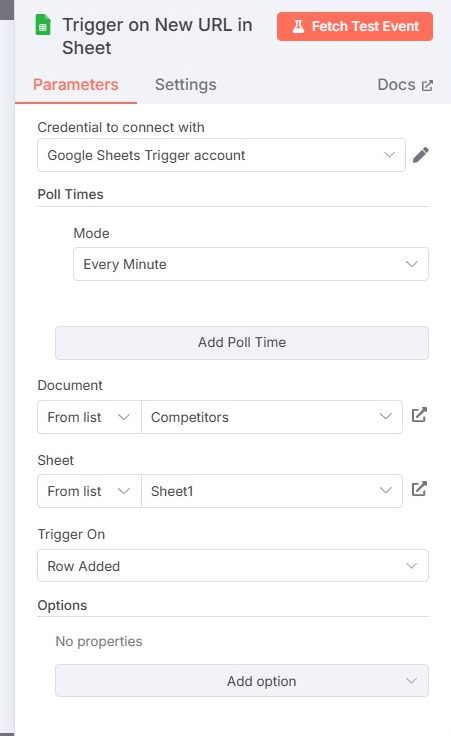Edit credential with the pencil icon
This screenshot has height=736, width=451.
pos(420,155)
